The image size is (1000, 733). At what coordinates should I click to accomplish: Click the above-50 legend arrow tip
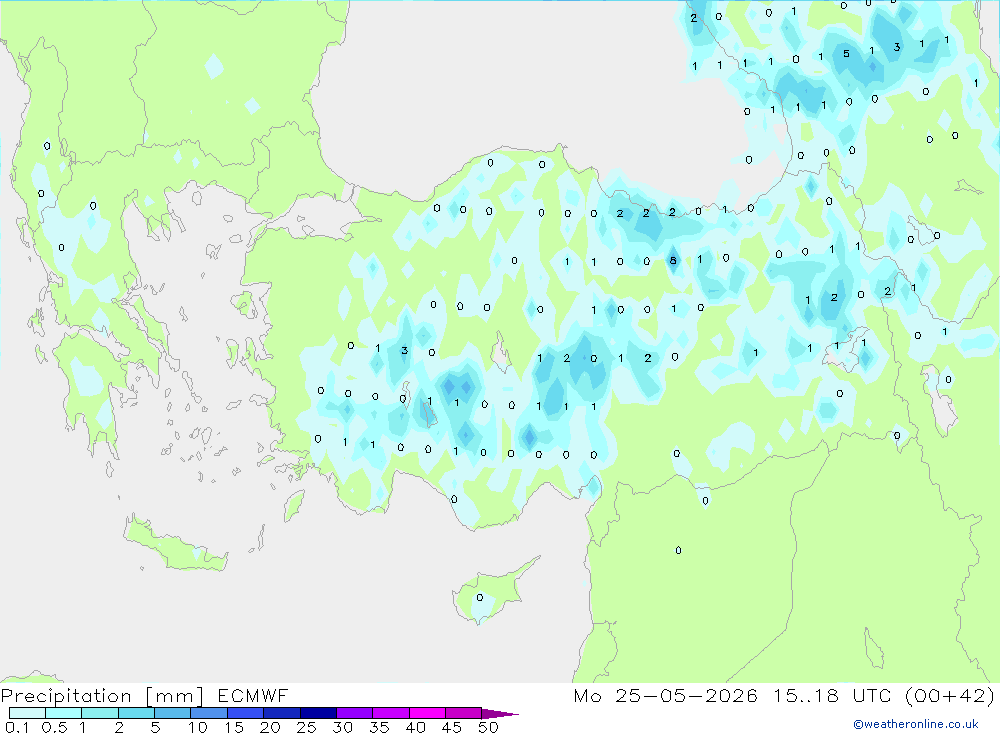(500, 714)
